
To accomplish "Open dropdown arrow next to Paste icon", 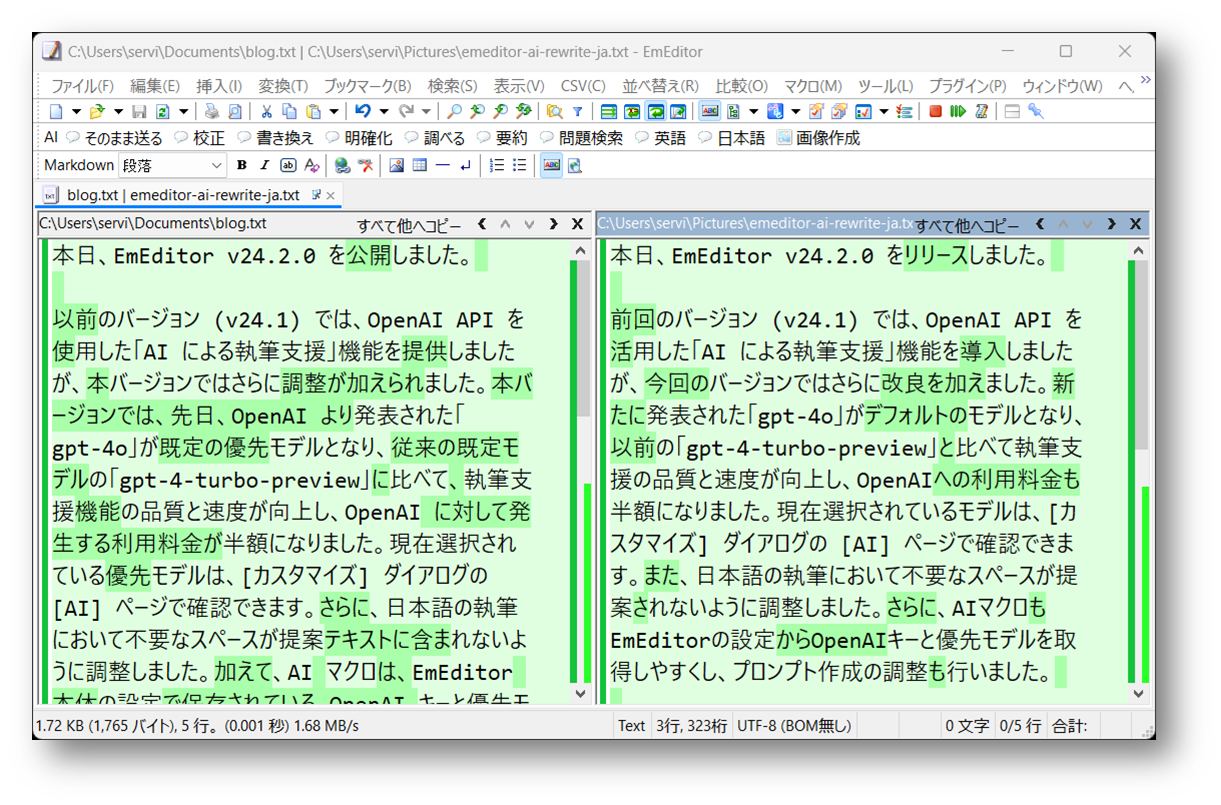I will click(333, 112).
